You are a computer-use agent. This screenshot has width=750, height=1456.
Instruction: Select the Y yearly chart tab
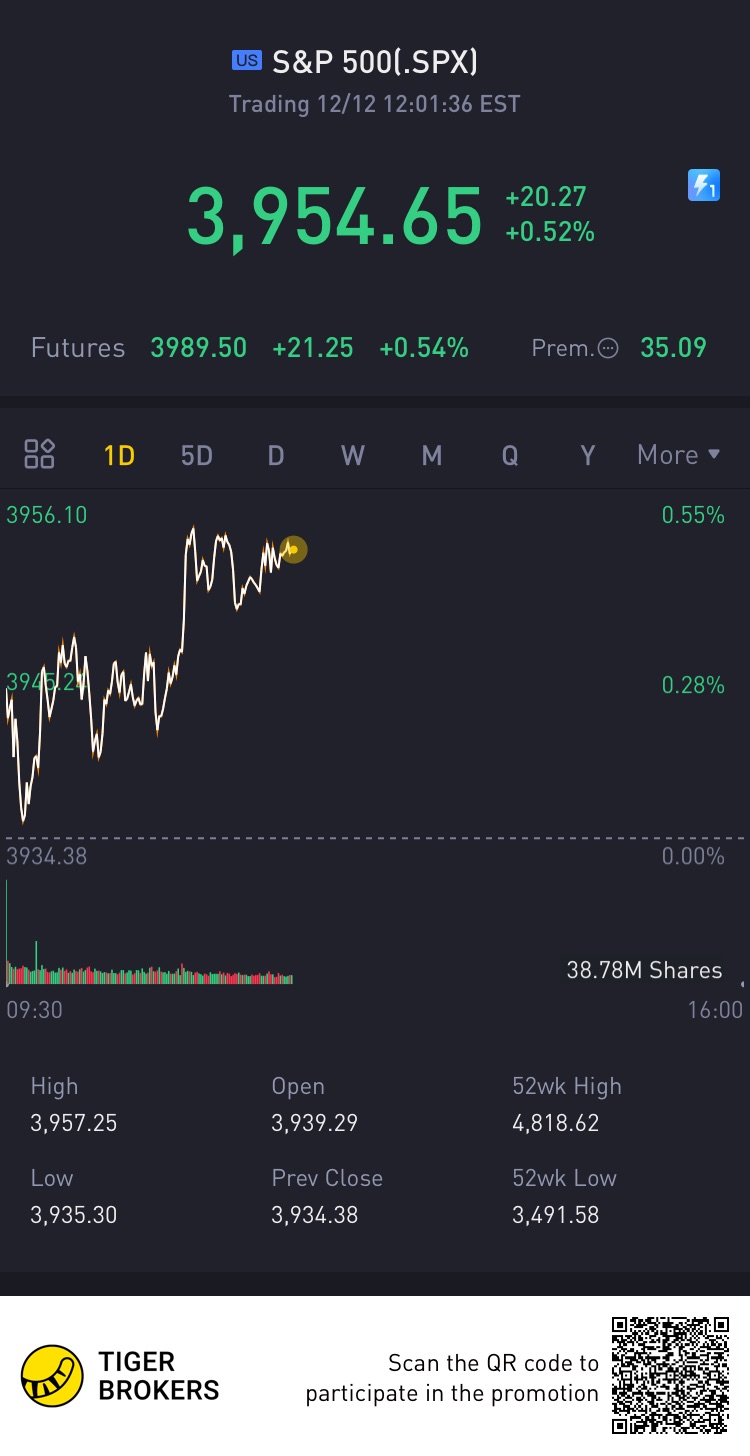coord(587,456)
